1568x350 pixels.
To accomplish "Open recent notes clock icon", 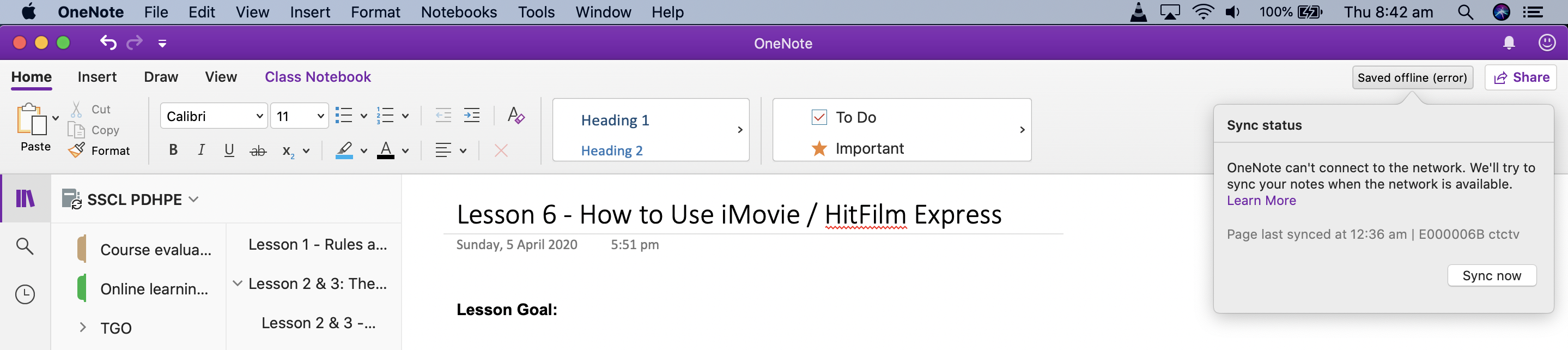I will (x=25, y=294).
